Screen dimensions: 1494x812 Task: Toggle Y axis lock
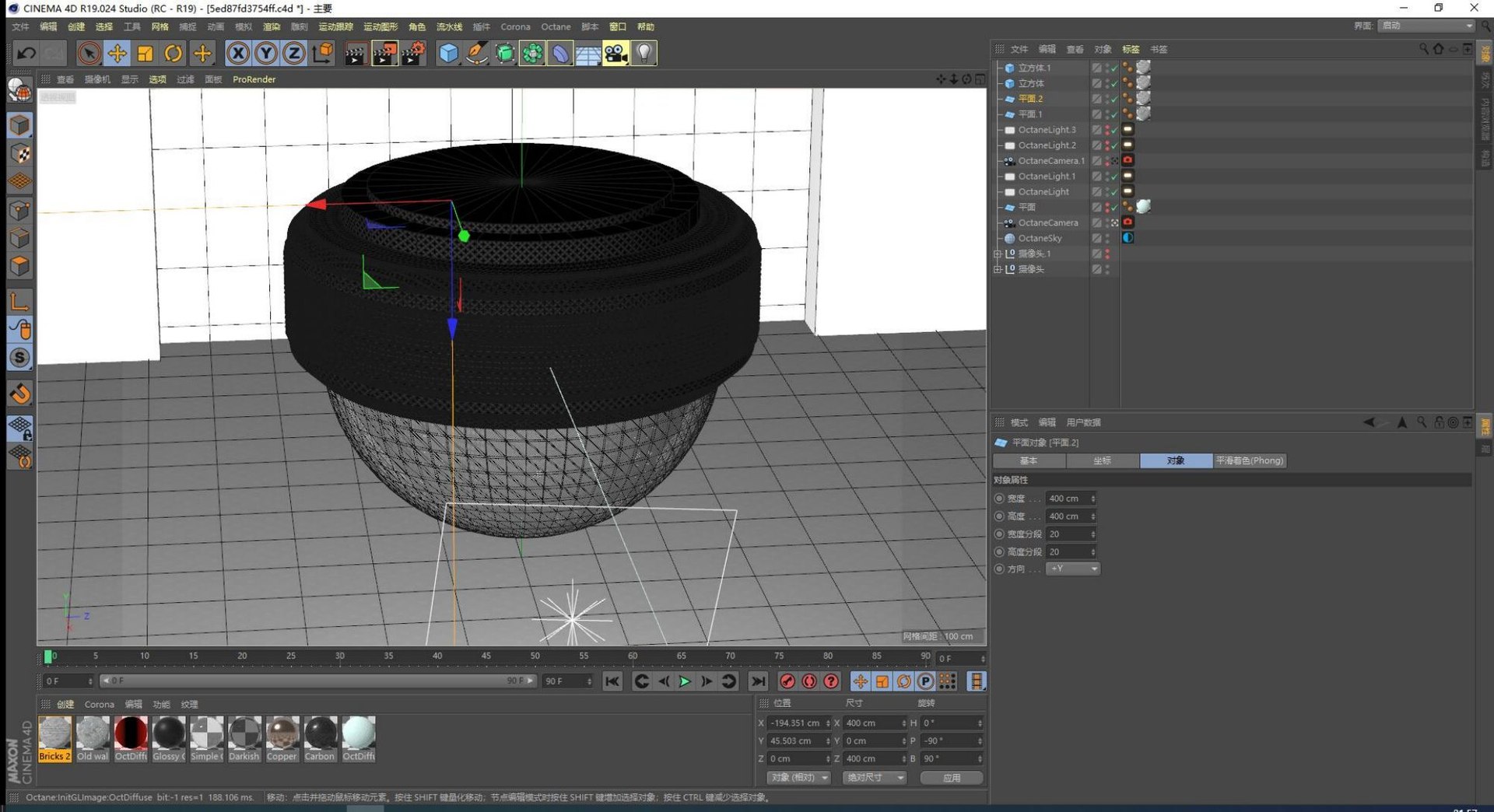click(266, 53)
